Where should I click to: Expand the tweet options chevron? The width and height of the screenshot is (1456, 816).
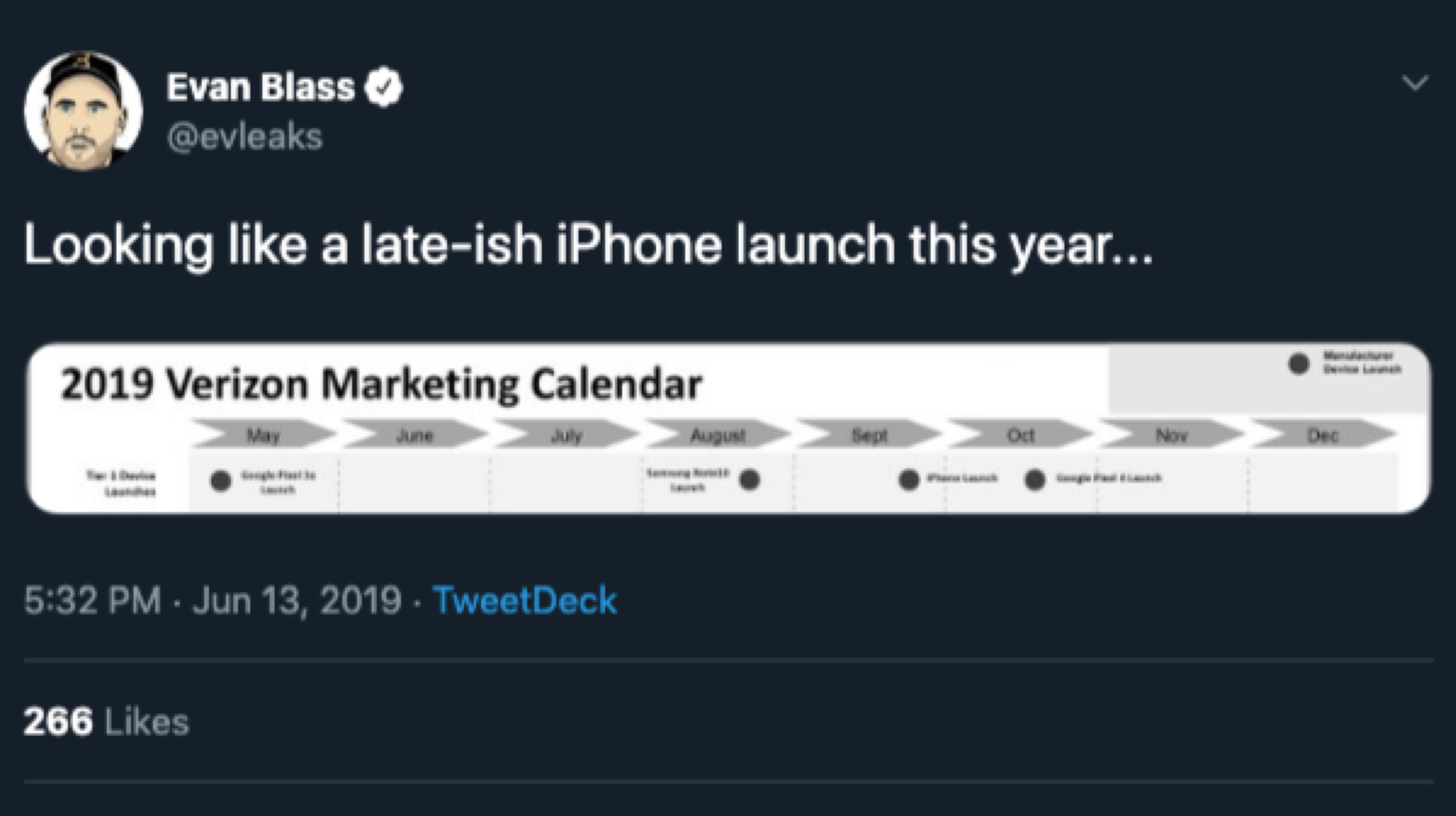click(1415, 83)
